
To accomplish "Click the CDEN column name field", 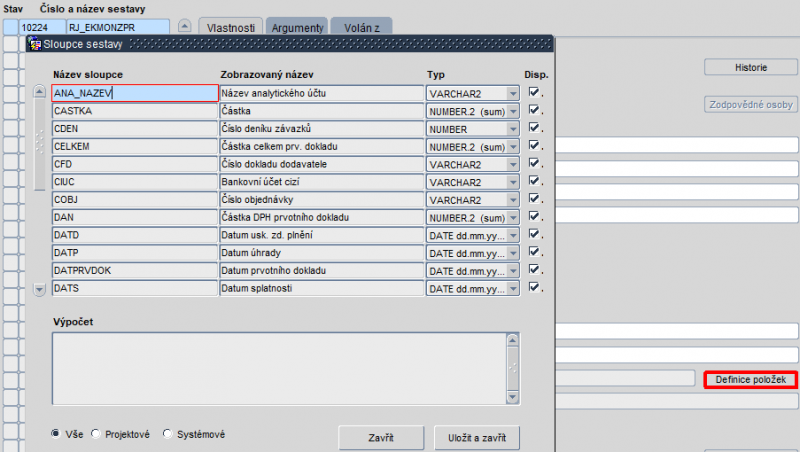I will coord(135,129).
